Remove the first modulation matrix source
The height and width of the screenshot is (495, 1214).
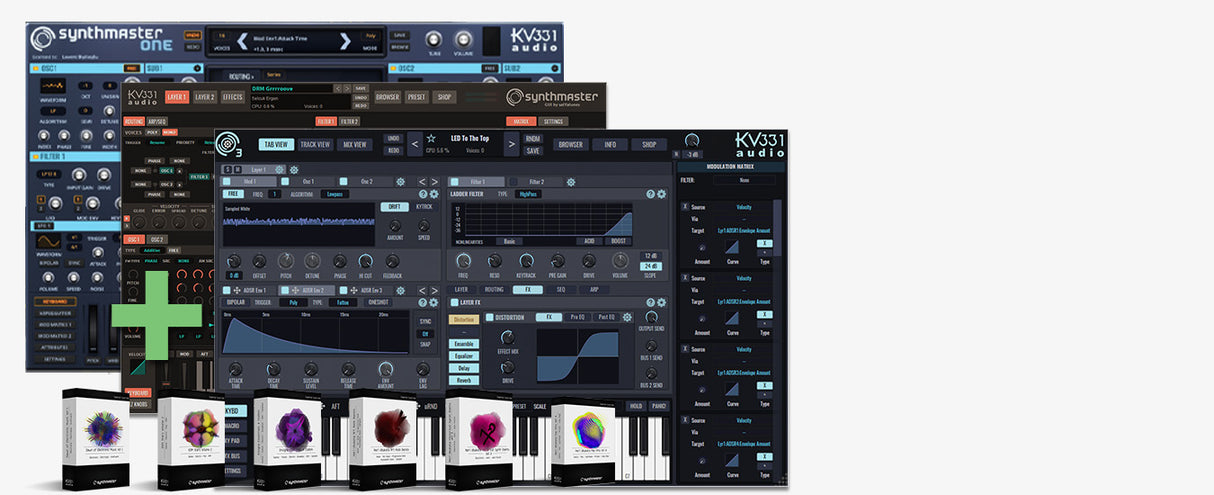click(x=684, y=206)
